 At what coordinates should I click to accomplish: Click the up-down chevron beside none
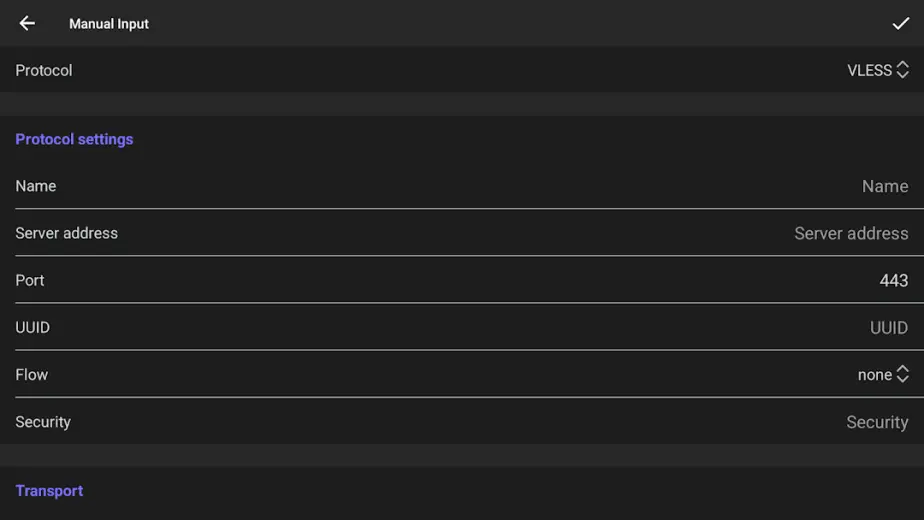tap(902, 374)
